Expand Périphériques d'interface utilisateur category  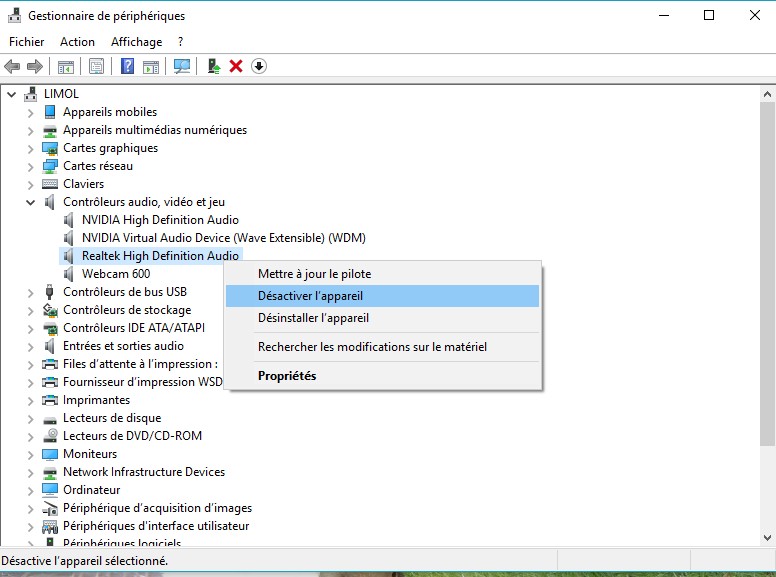tap(31, 527)
